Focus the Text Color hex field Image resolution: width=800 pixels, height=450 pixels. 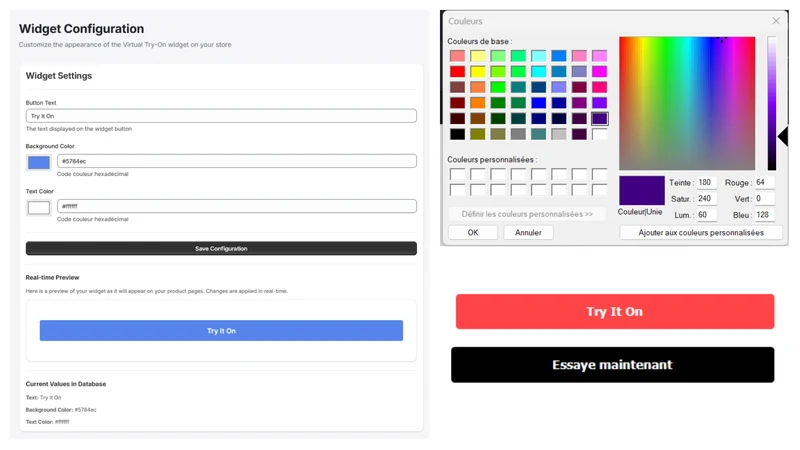coord(237,206)
